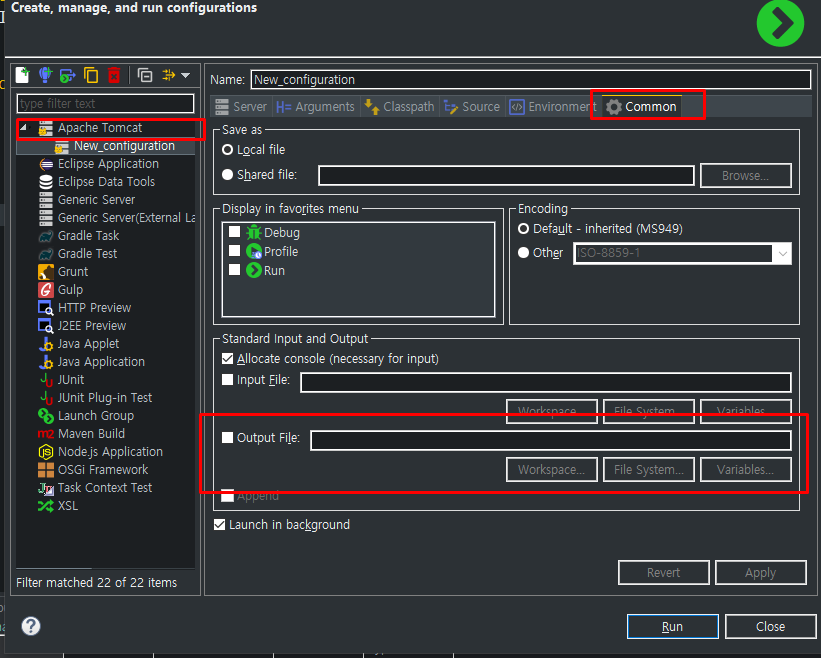The height and width of the screenshot is (658, 821).
Task: Click Variables button under Output File
Action: (x=746, y=470)
